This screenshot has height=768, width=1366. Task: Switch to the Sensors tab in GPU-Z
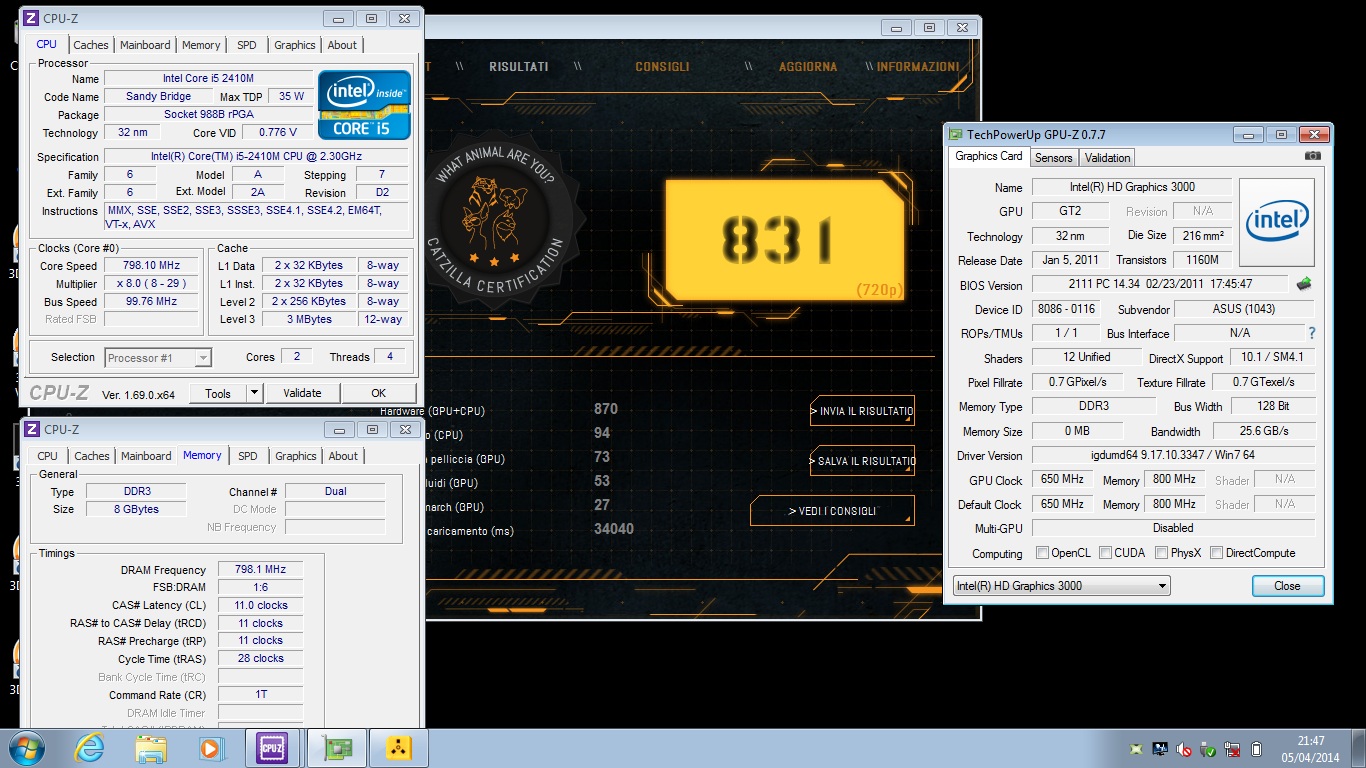coord(1053,157)
